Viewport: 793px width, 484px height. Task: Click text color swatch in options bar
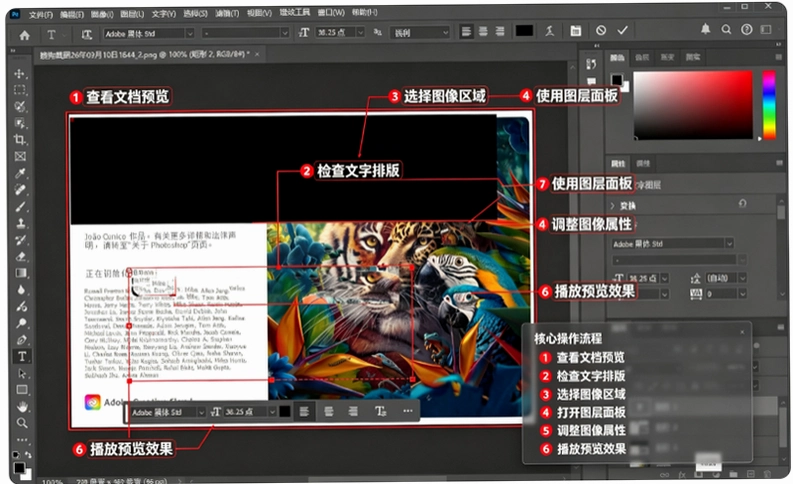click(x=524, y=31)
